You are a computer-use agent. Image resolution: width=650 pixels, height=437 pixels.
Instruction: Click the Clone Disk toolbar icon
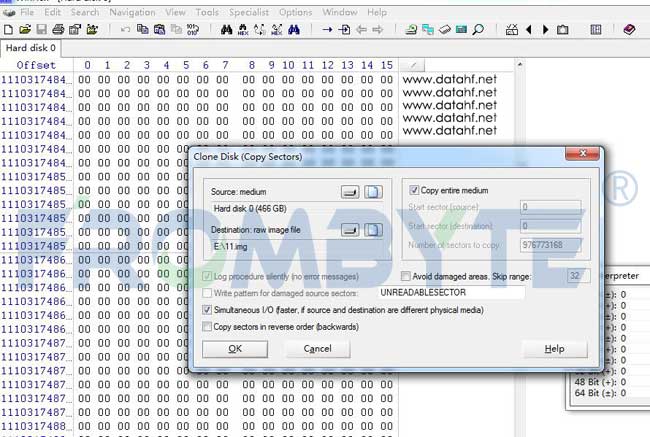tap(428, 29)
